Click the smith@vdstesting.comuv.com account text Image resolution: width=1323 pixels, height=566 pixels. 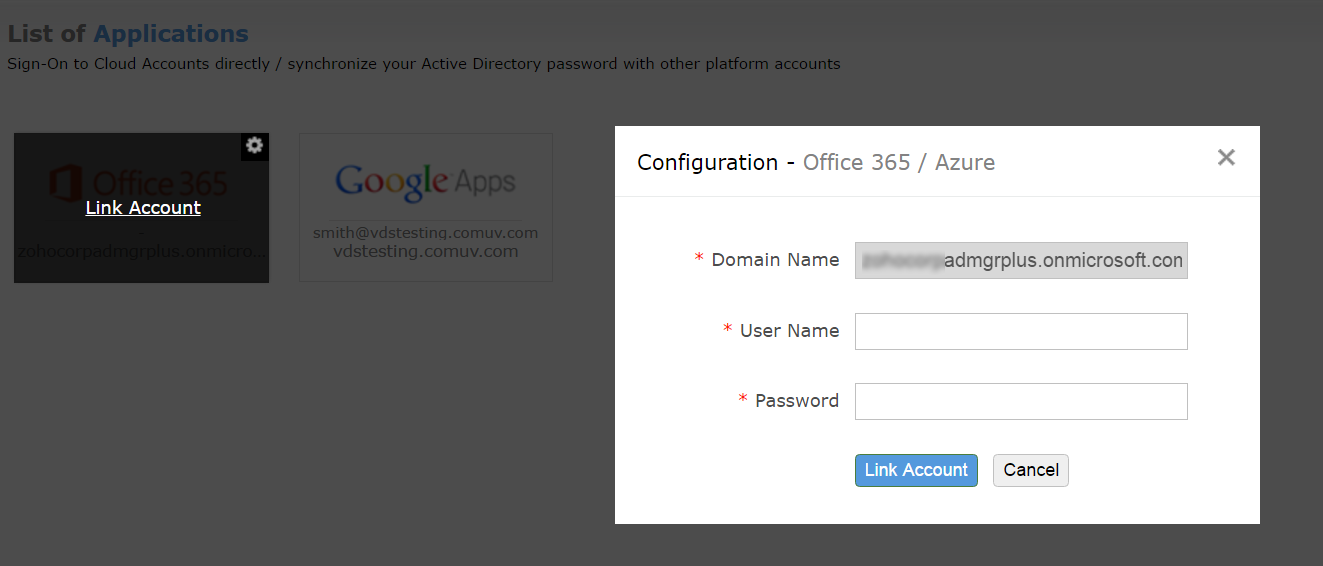coord(425,233)
